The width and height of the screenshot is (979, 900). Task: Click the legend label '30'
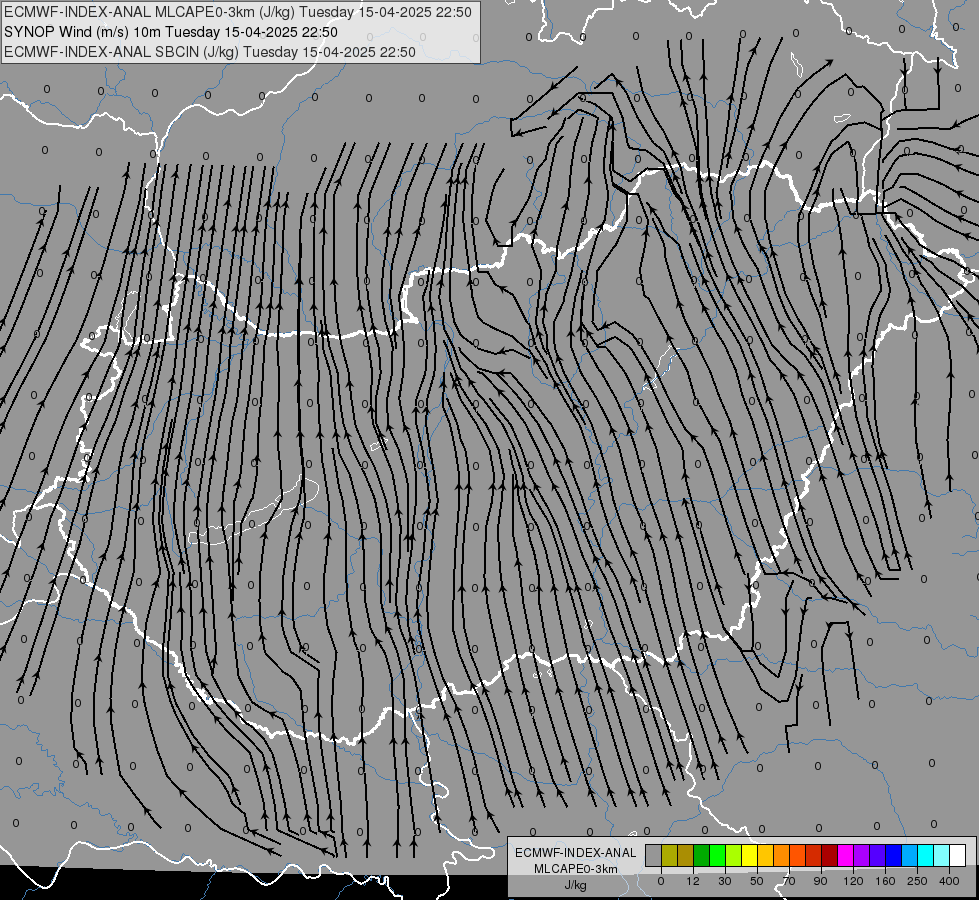click(x=725, y=881)
